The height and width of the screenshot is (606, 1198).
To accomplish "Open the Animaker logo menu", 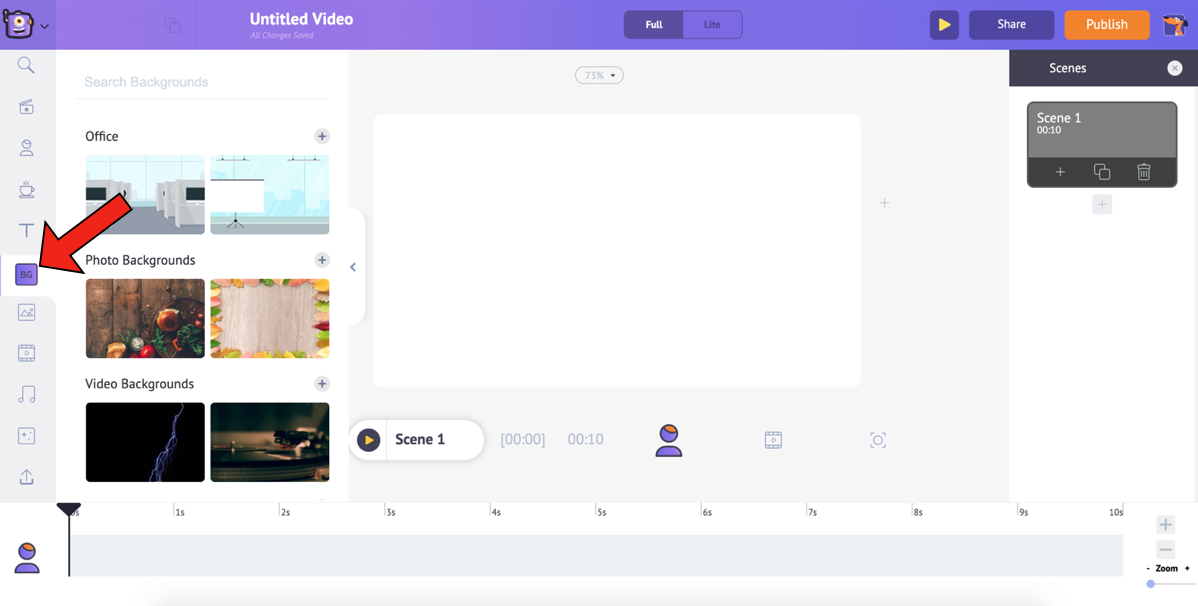I will click(26, 24).
